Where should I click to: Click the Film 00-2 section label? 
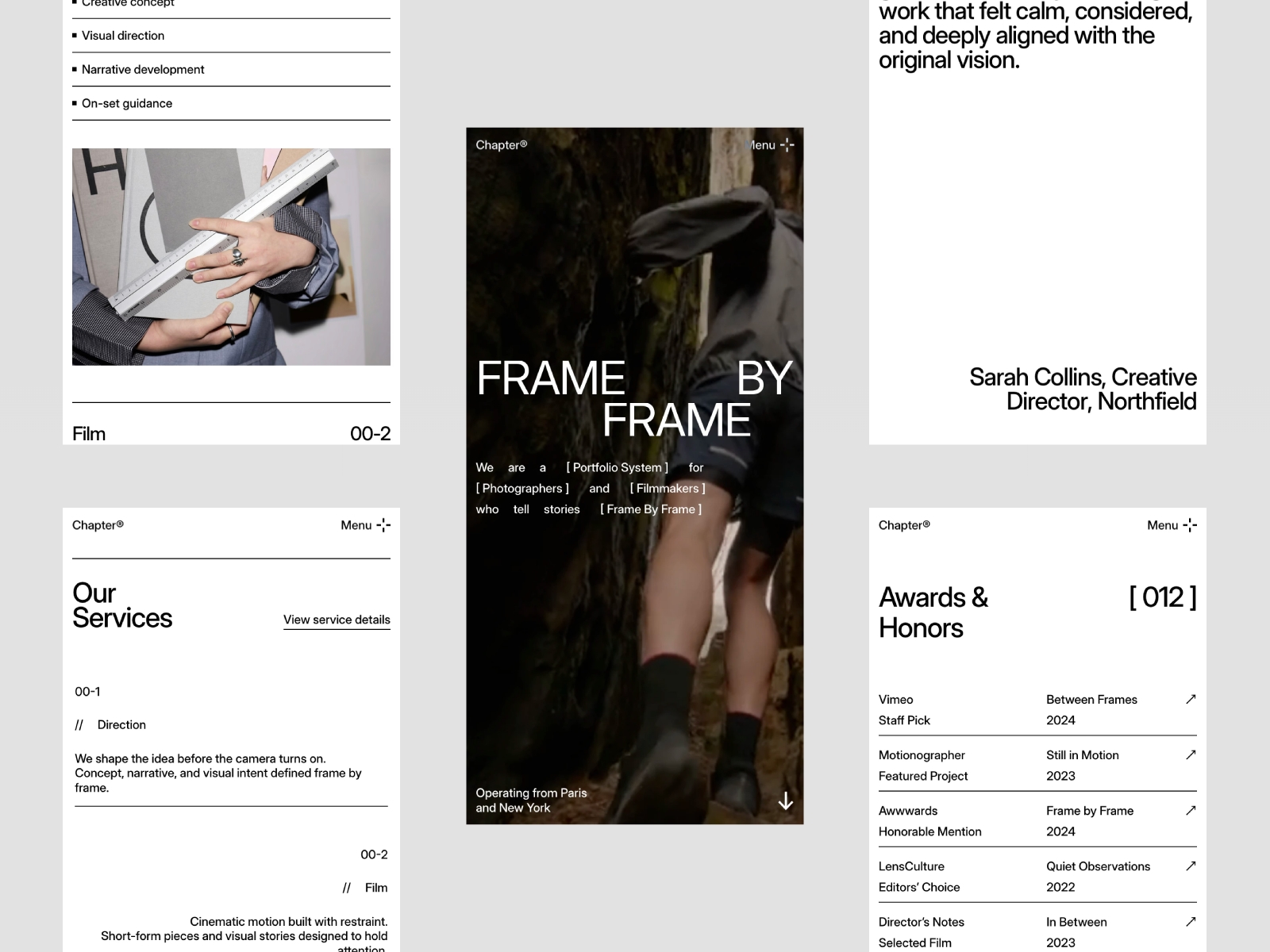[88, 433]
